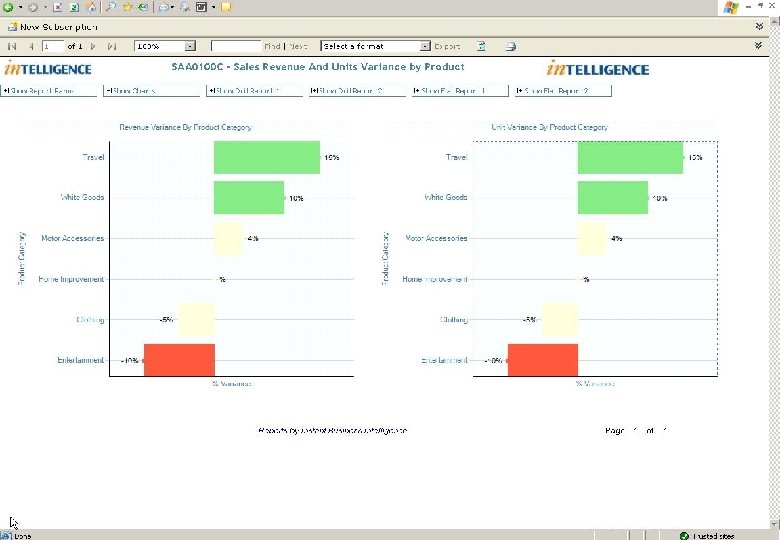Open the Favorites star icon
The width and height of the screenshot is (780, 540).
click(127, 7)
